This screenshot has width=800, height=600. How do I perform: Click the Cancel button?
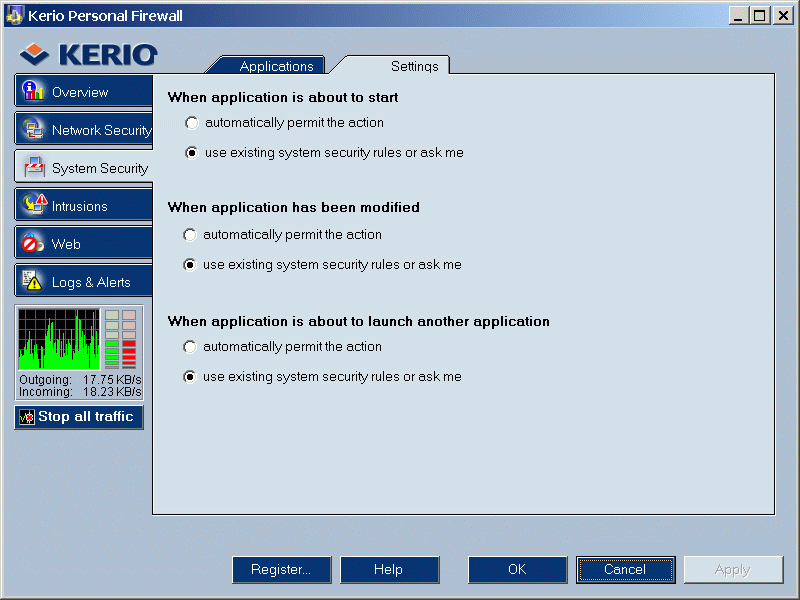tap(626, 569)
